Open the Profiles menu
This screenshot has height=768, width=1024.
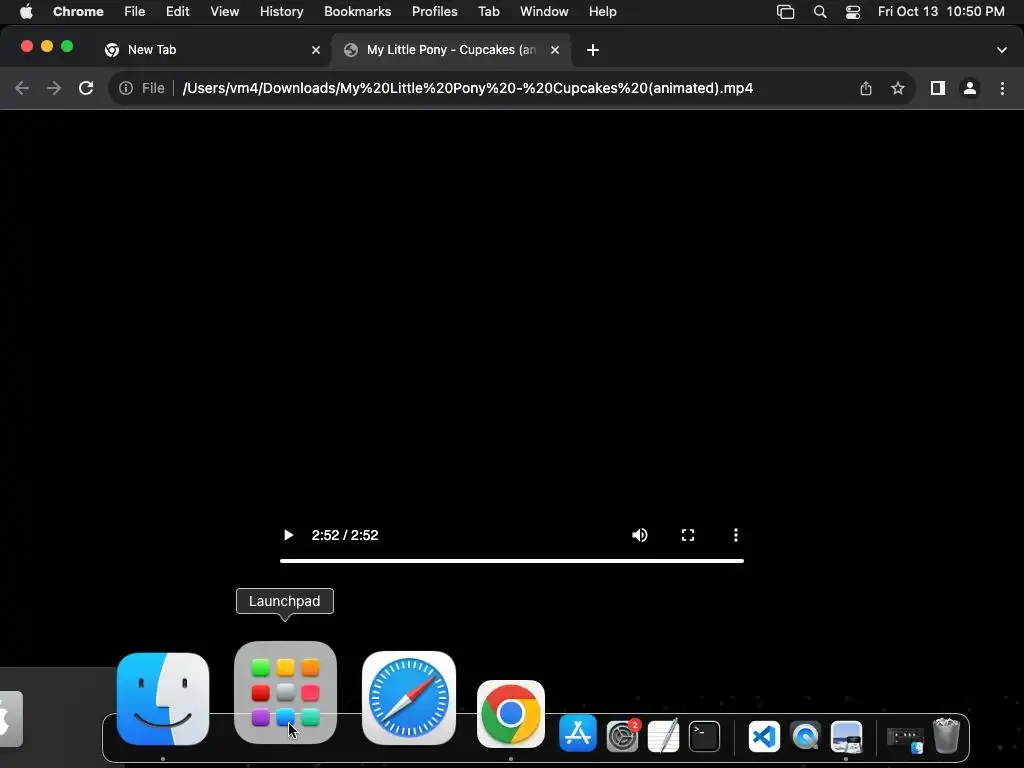coord(435,12)
